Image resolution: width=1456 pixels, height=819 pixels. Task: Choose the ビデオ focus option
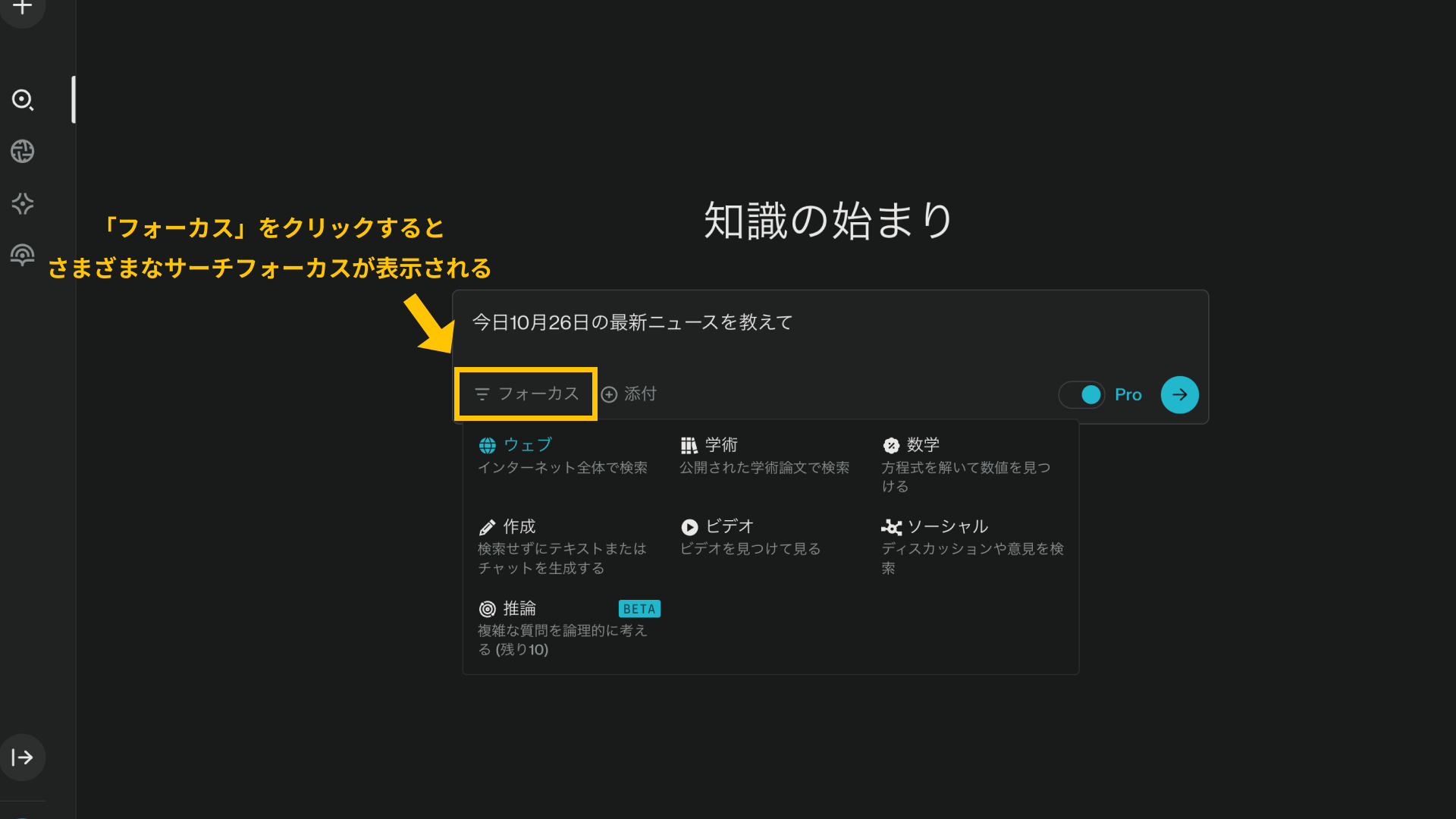[x=727, y=526]
